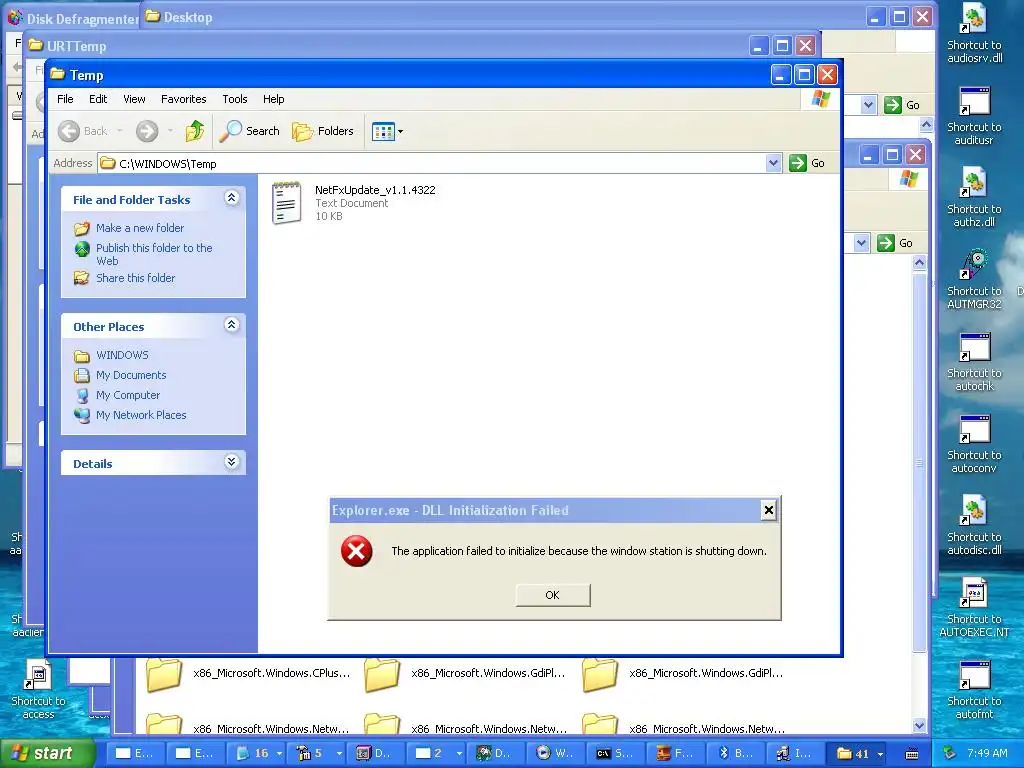Select the NetFxUpdate_v1.1.4322 text document icon

[287, 203]
